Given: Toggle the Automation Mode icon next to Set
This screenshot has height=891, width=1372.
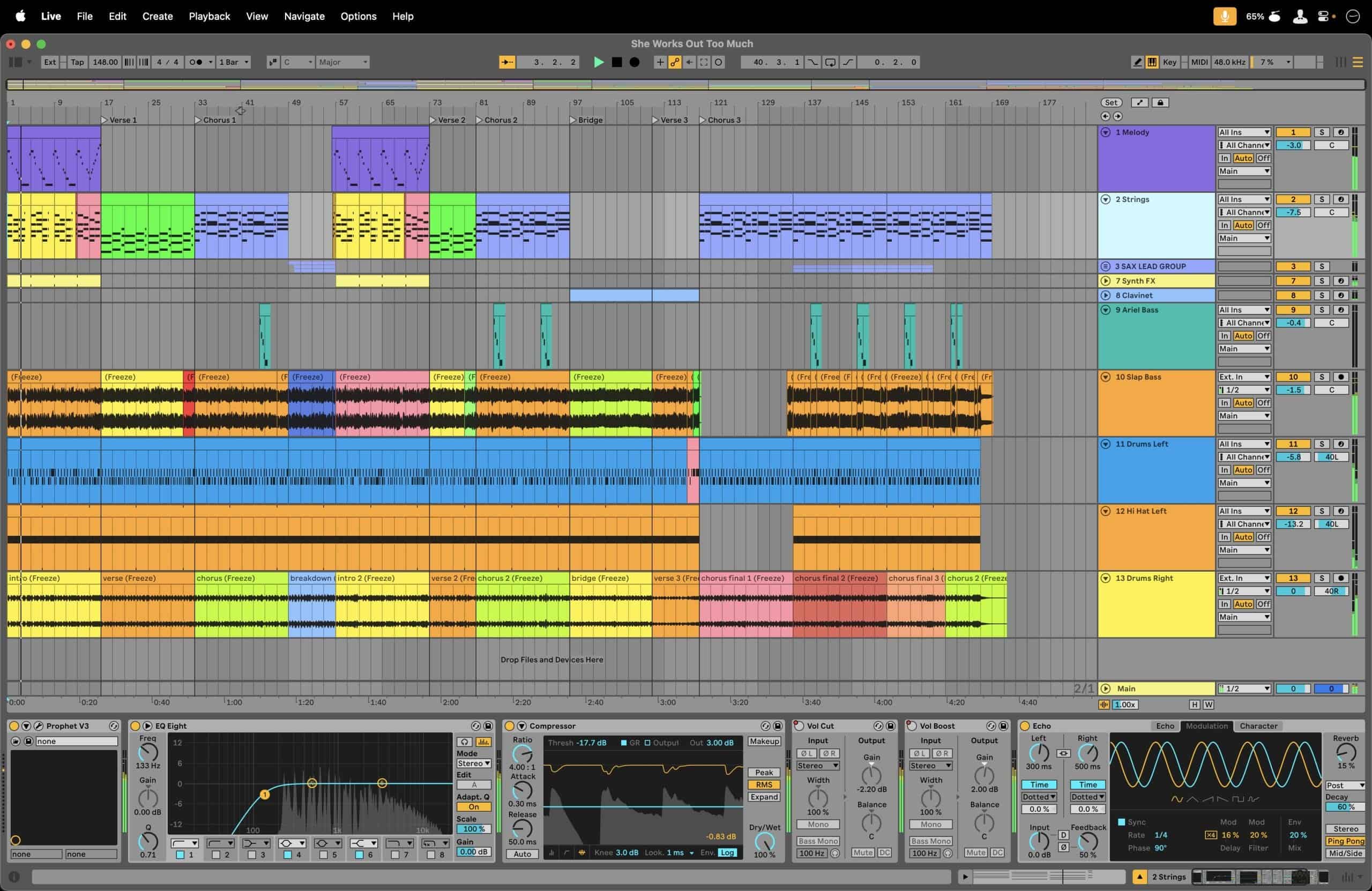Looking at the screenshot, I should [1139, 102].
